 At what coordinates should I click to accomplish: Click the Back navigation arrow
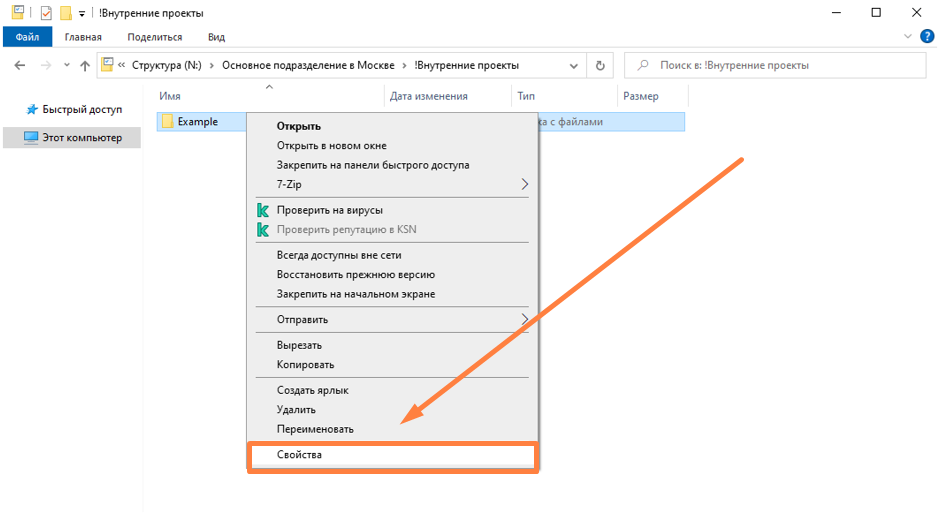point(19,66)
